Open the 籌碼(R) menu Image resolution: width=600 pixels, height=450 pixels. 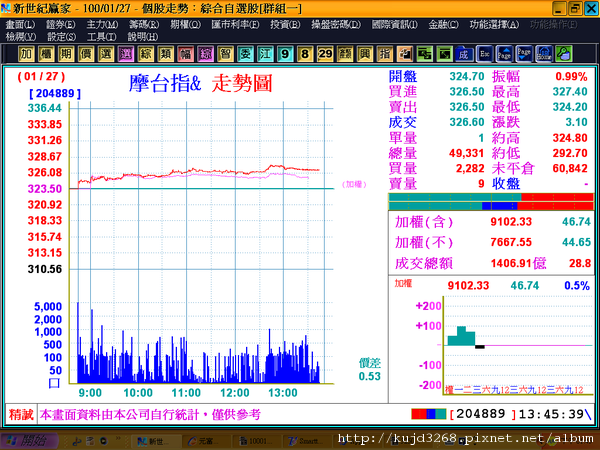[x=144, y=25]
